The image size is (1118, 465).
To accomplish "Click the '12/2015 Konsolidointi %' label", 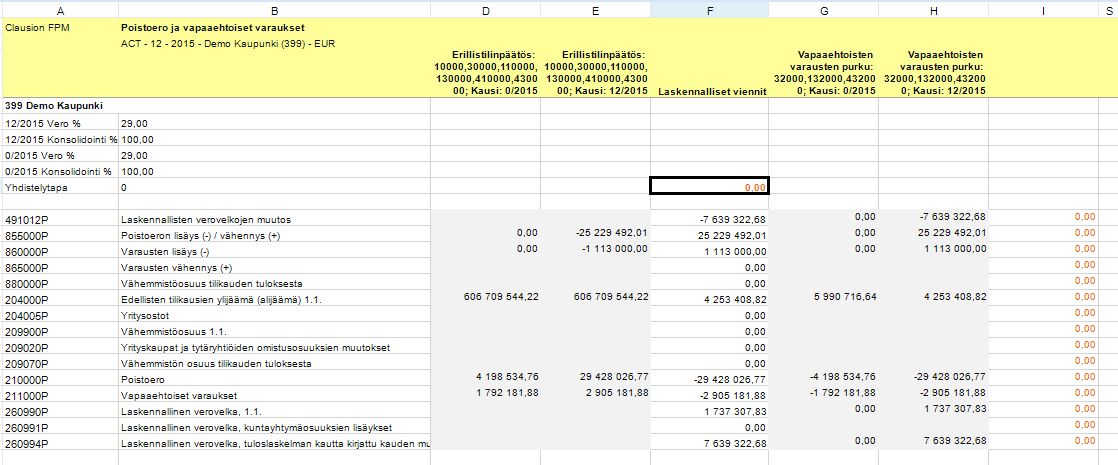I will coord(61,140).
